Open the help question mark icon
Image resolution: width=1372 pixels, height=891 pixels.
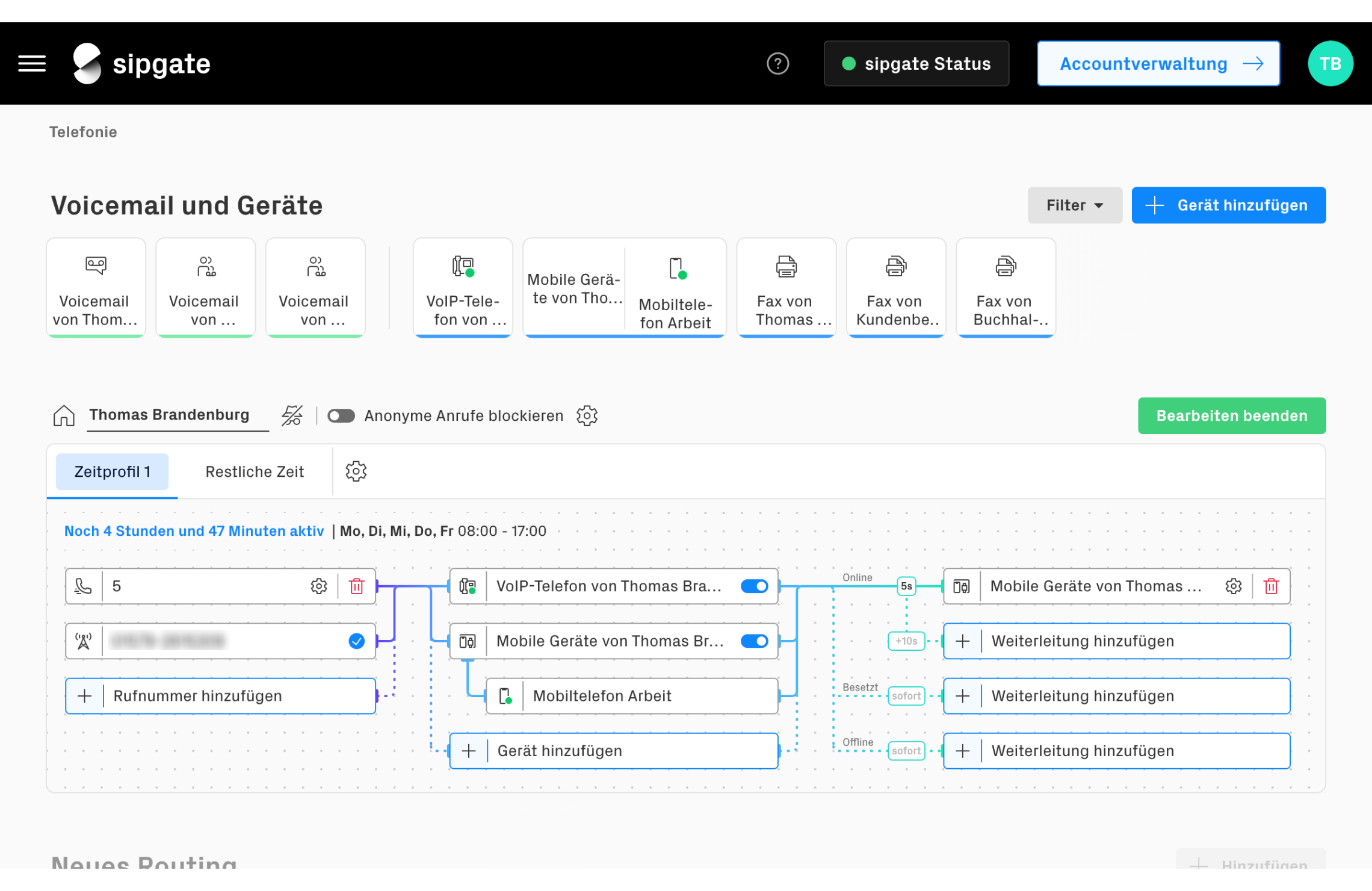click(777, 63)
